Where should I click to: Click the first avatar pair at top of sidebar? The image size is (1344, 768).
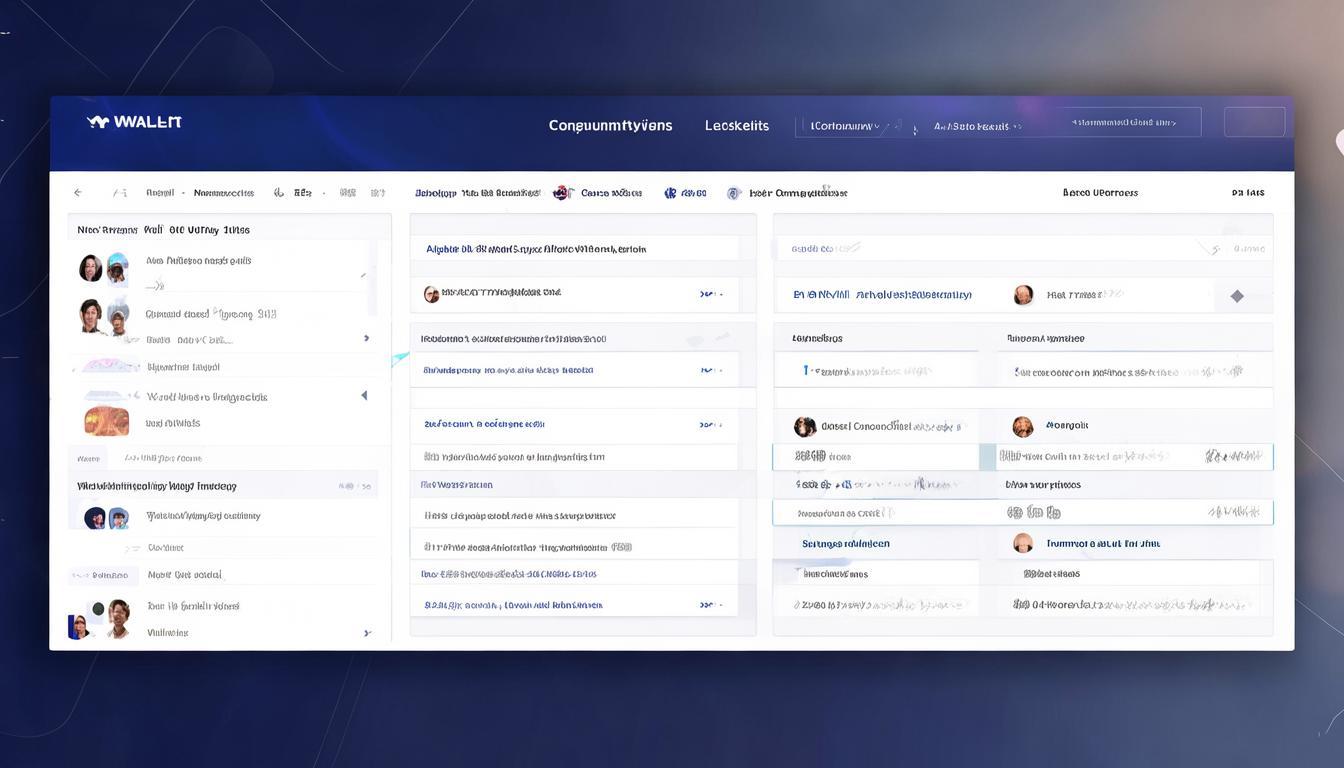pos(104,268)
